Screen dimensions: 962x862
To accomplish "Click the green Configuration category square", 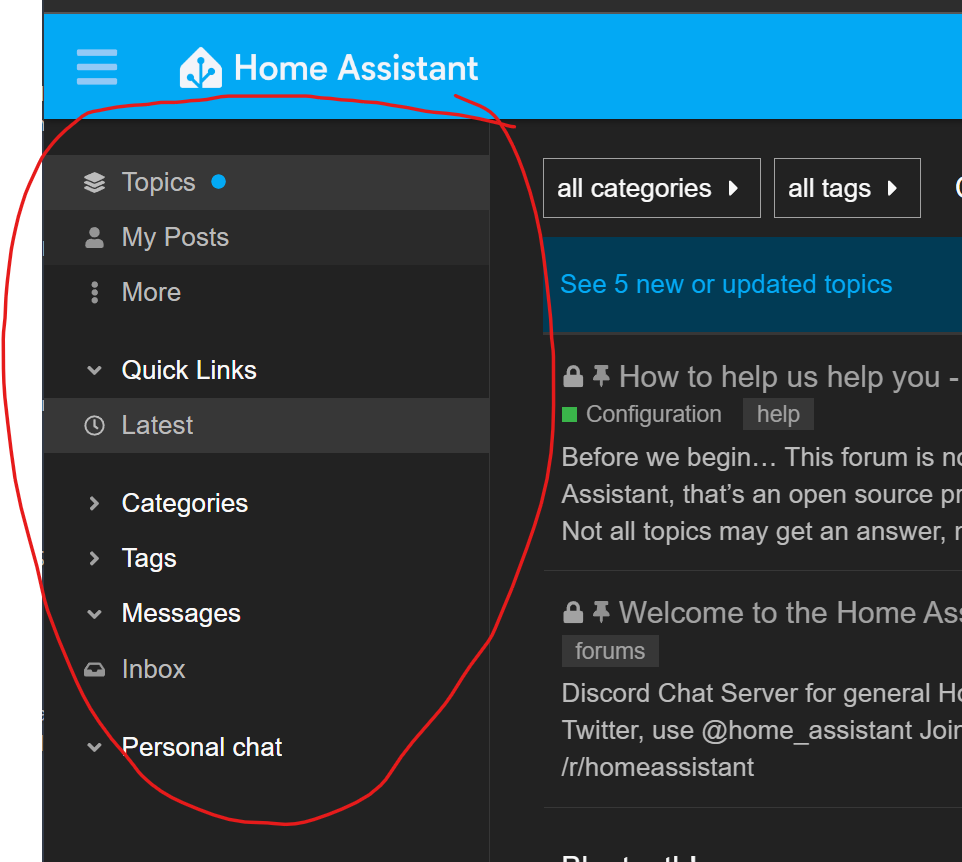I will coord(569,415).
